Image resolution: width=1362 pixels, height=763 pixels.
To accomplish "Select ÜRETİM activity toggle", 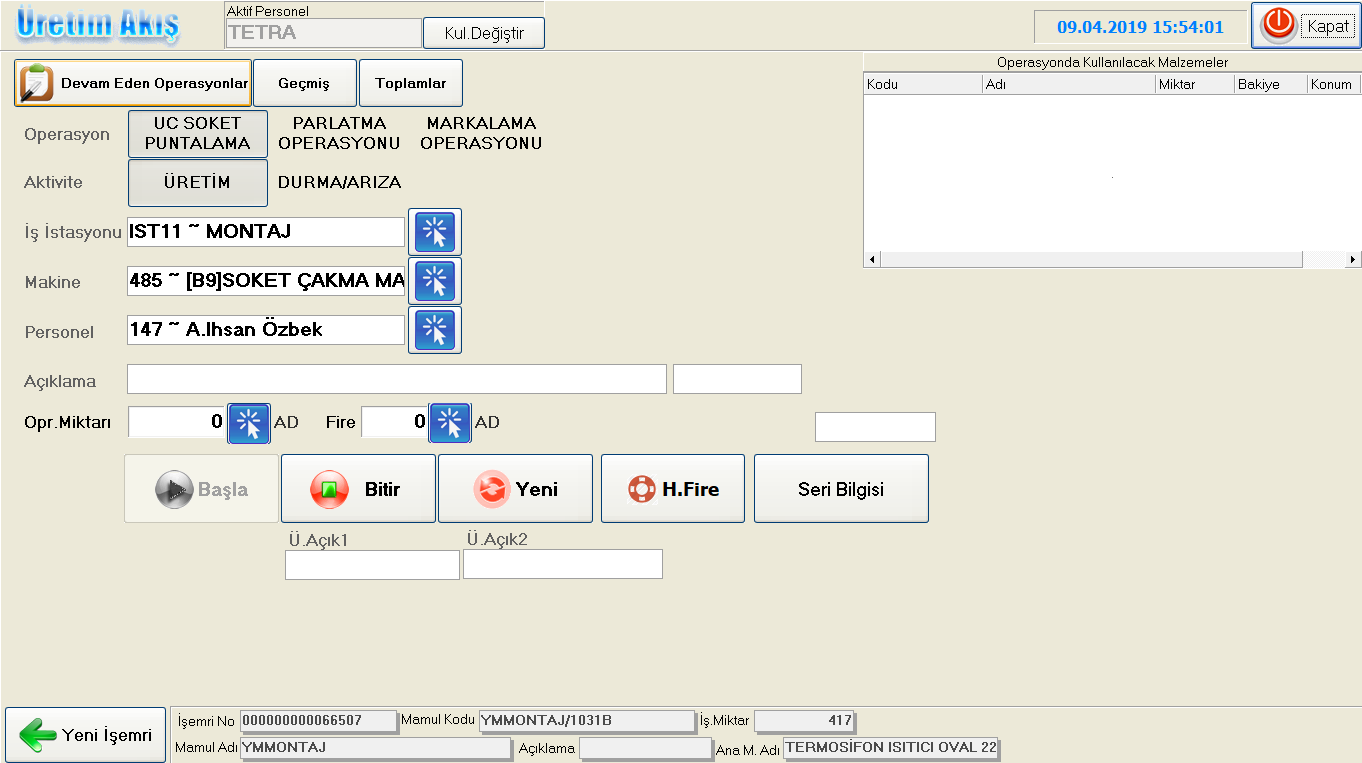I will point(198,183).
